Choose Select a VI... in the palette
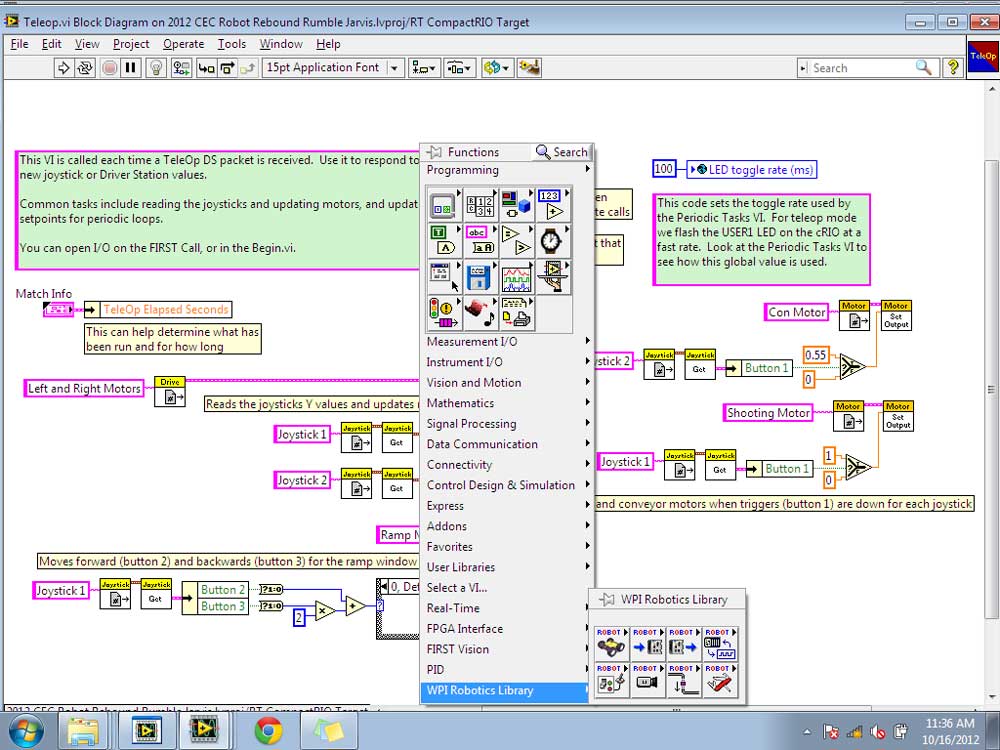This screenshot has height=750, width=1000. click(507, 588)
